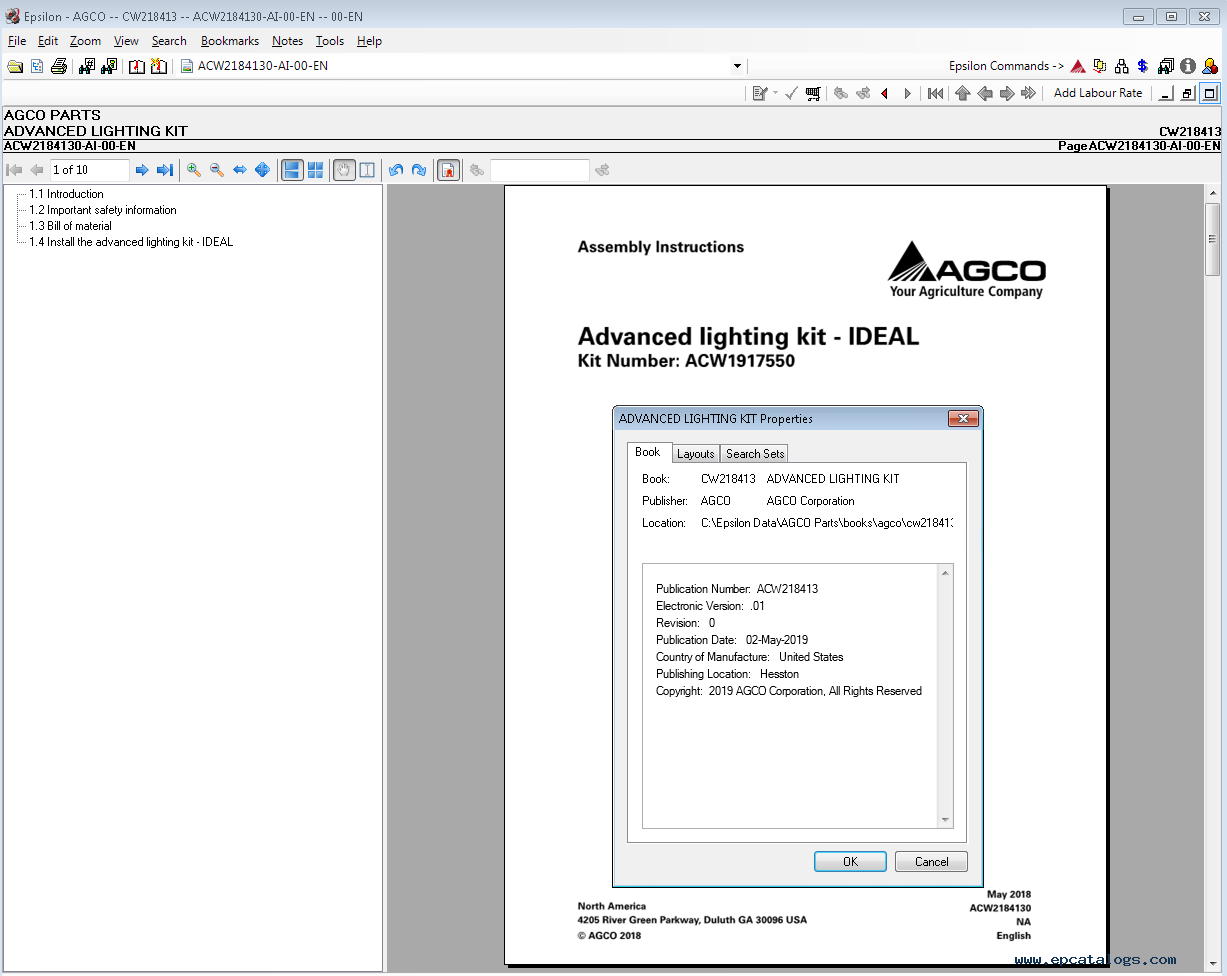
Task: Click the search text box in viewer toolbar
Action: (x=540, y=170)
